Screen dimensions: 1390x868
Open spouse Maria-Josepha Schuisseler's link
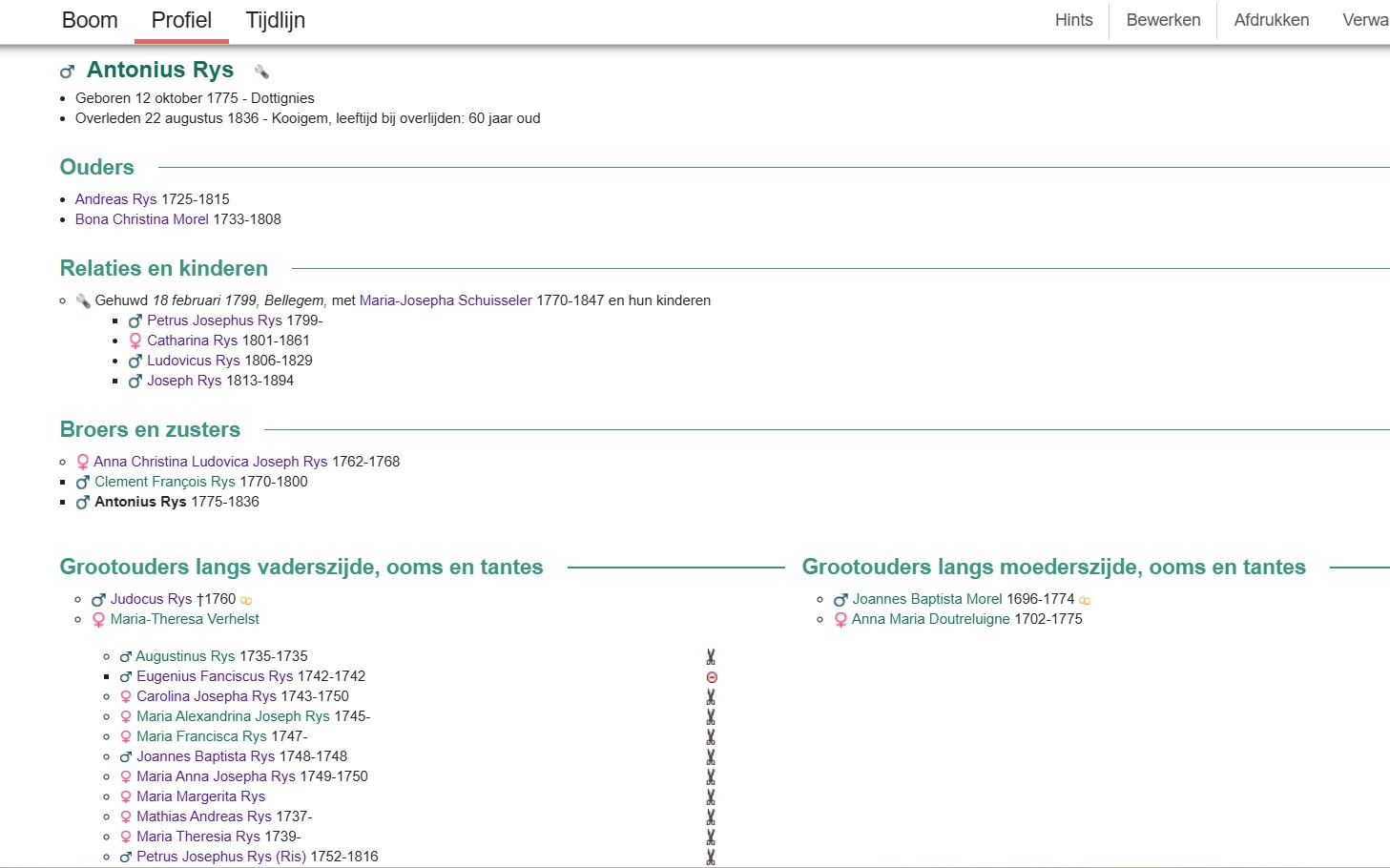446,300
